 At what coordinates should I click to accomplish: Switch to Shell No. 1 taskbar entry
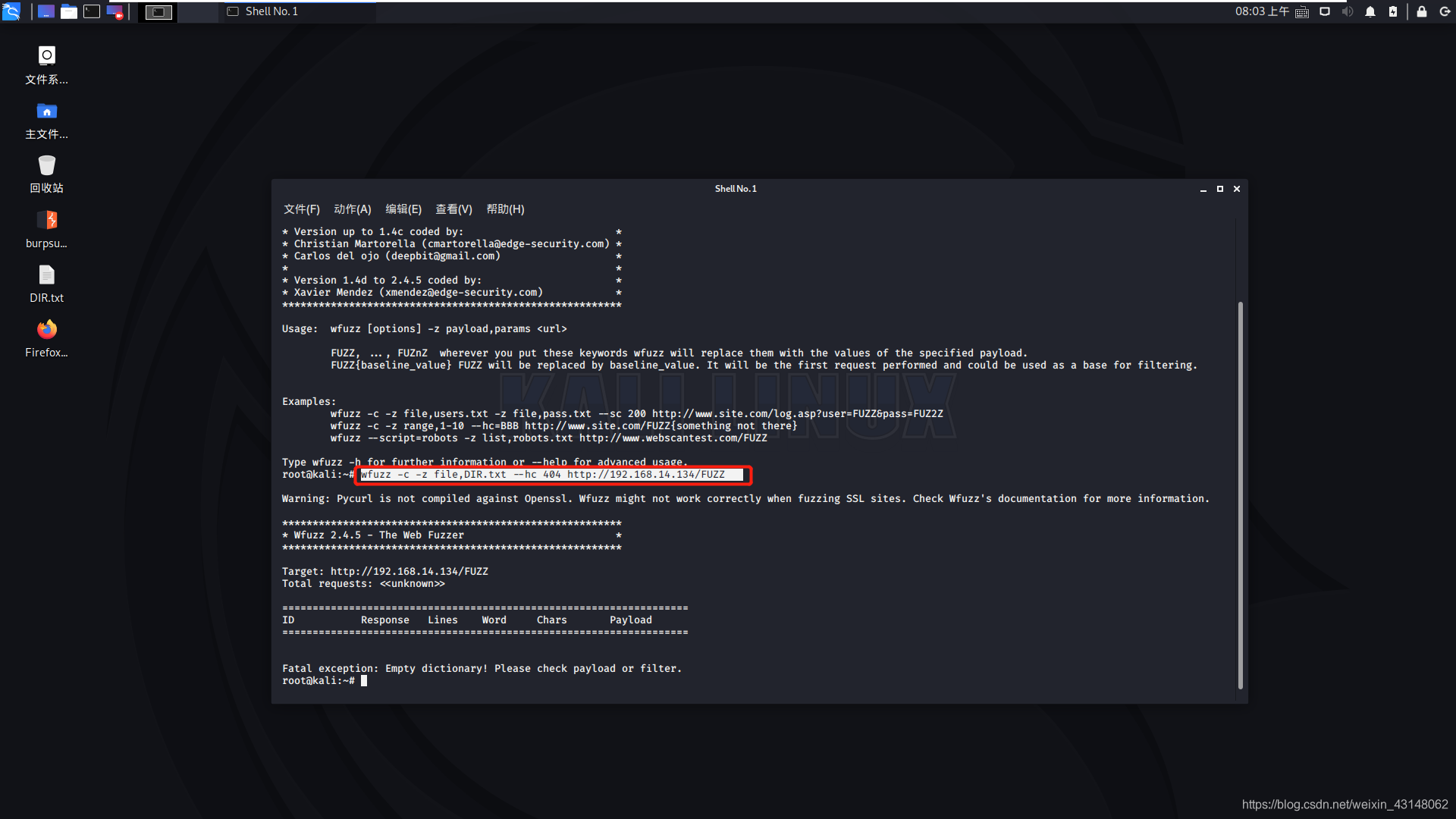click(298, 11)
